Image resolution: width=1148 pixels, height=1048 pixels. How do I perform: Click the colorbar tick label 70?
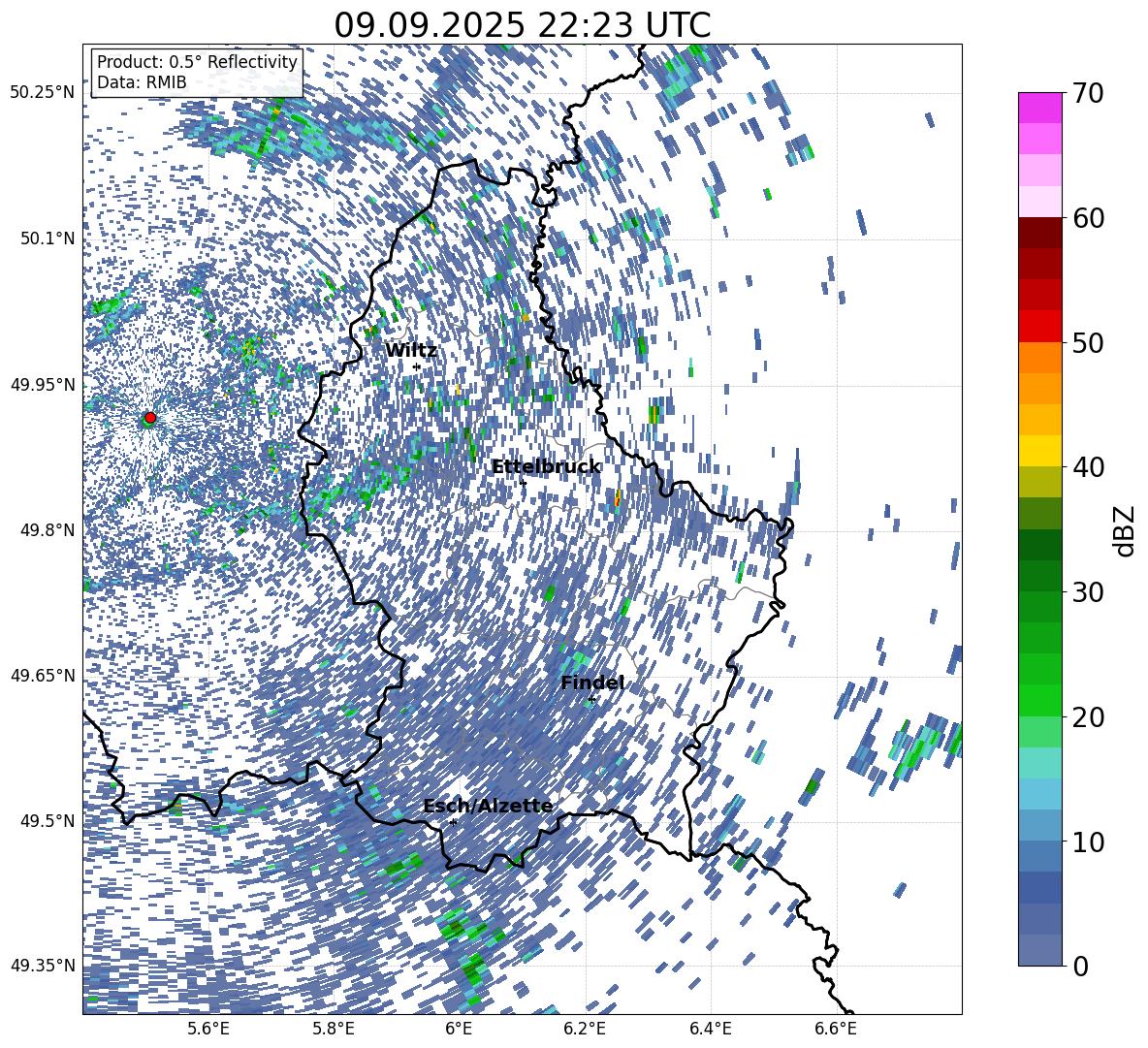point(1088,93)
